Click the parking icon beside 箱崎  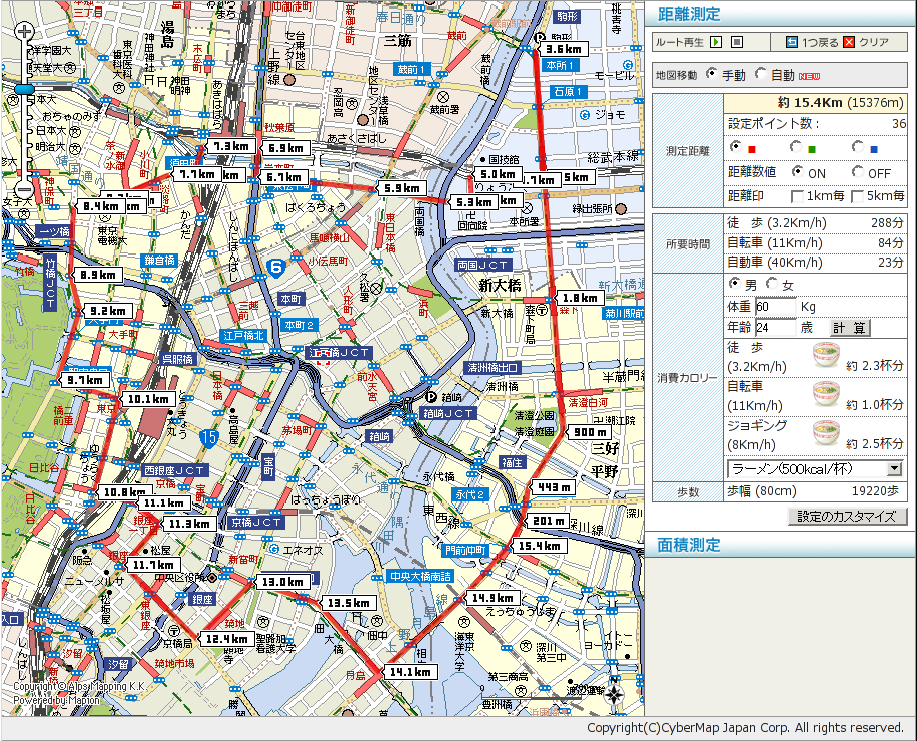pos(432,397)
